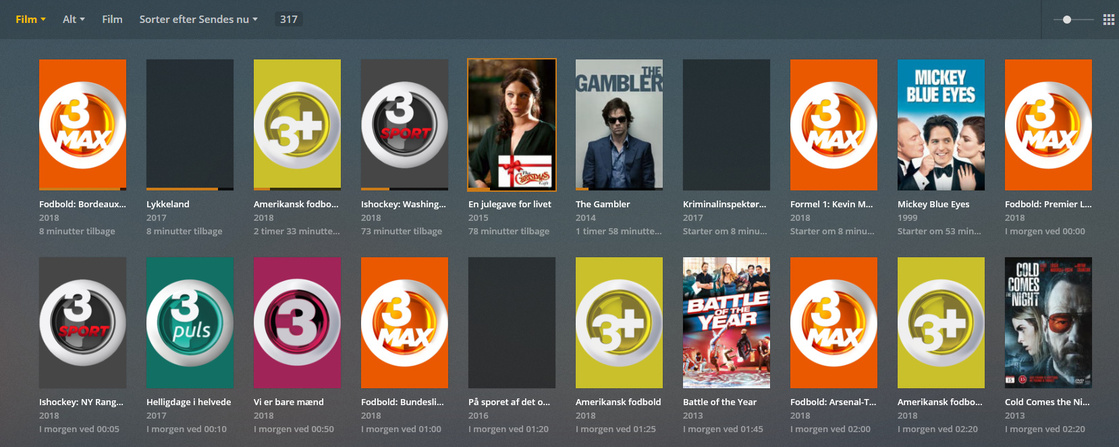Viewport: 1119px width, 447px height.
Task: Click the title The Gambler
Action: [603, 204]
